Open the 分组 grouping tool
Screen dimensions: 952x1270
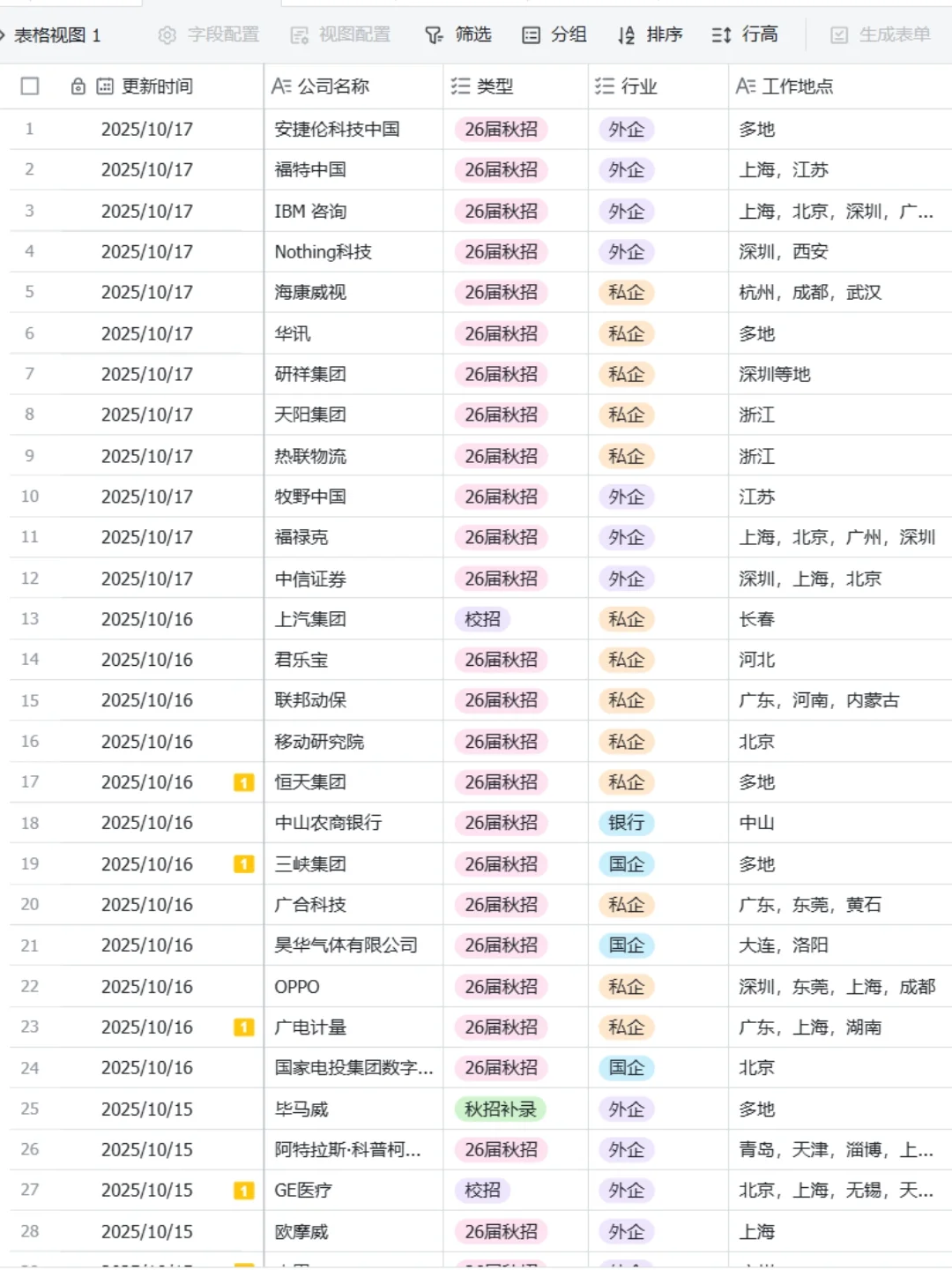point(554,34)
